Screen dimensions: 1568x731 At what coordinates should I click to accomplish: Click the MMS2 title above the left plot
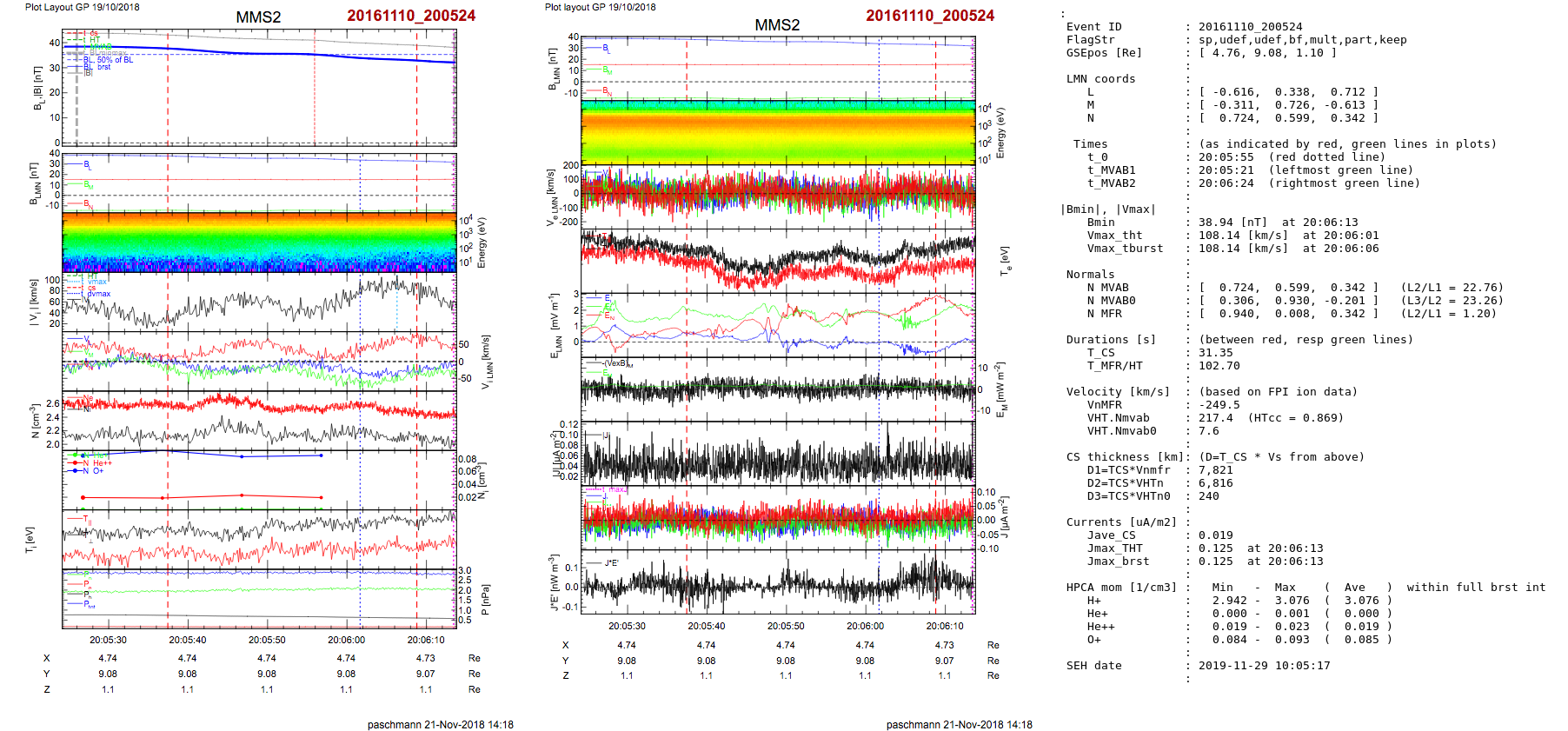click(258, 17)
